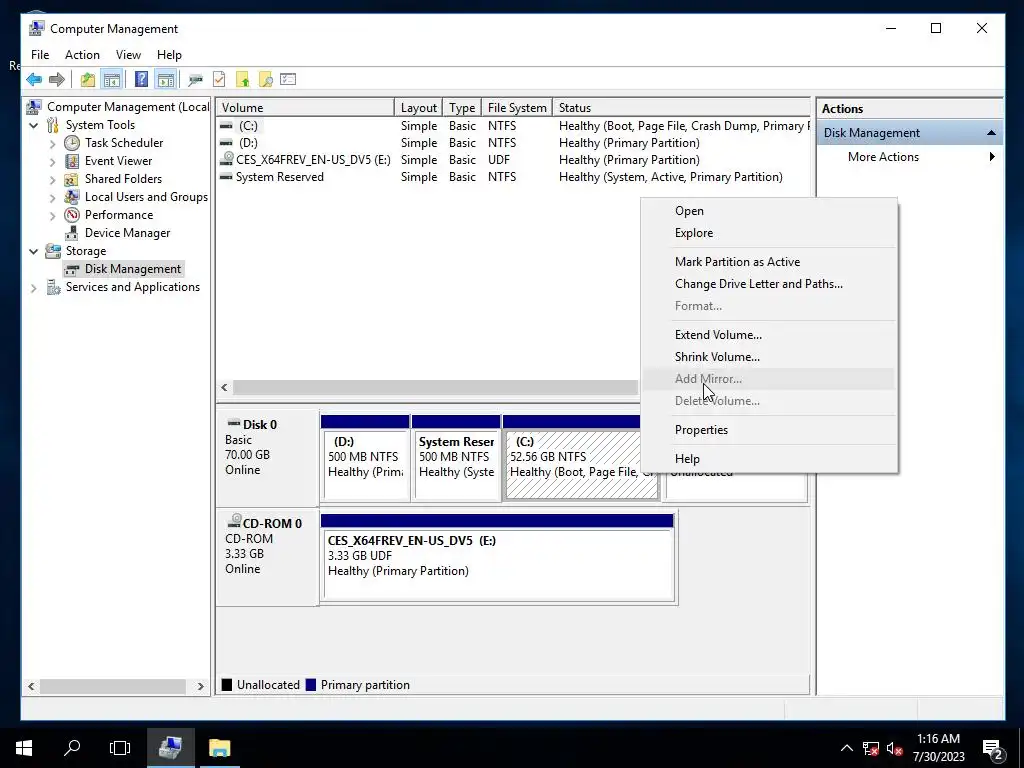Select Task Scheduler clock icon in tree
Image resolution: width=1024 pixels, height=768 pixels.
[72, 143]
